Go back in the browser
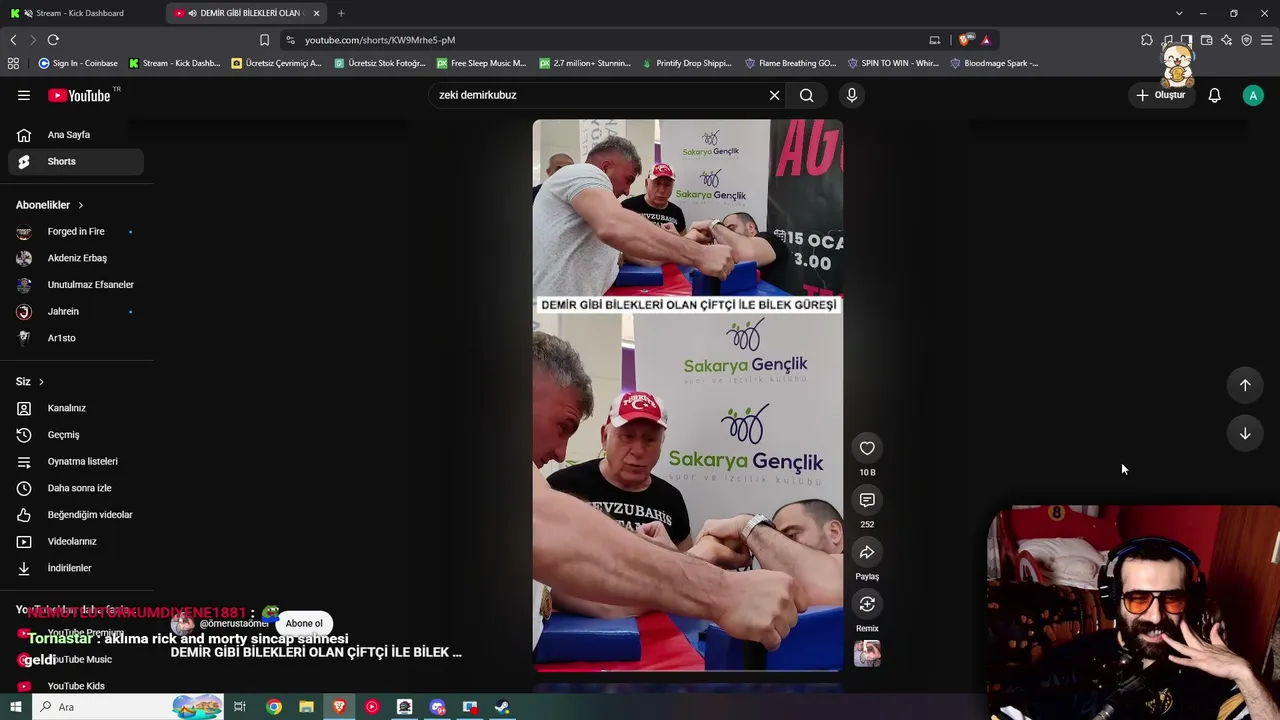The width and height of the screenshot is (1280, 720). click(x=13, y=40)
